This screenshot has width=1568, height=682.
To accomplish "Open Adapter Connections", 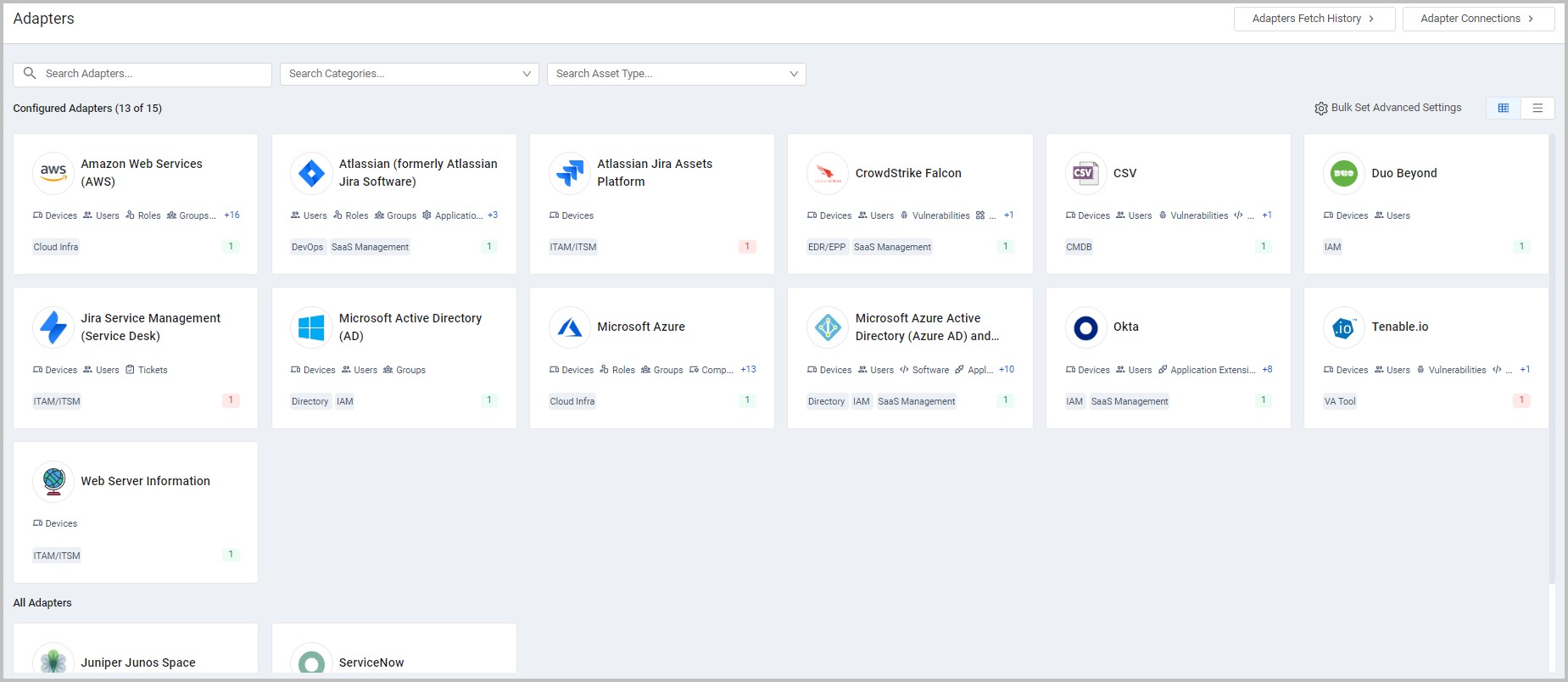I will (1478, 19).
